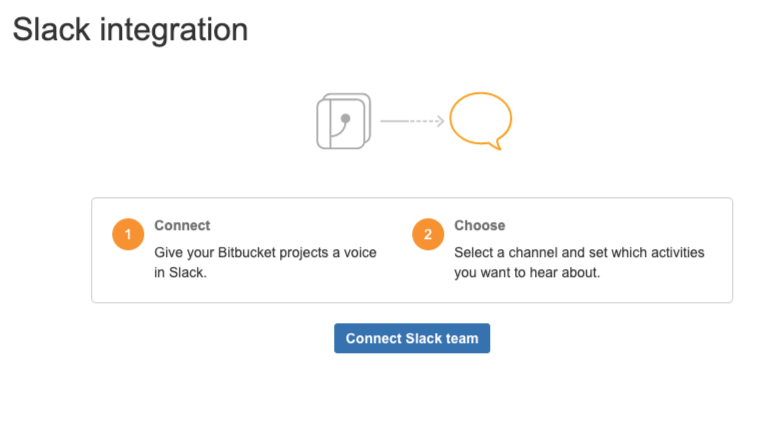Click the arrowhead pointing to the speech bubble

[x=440, y=122]
